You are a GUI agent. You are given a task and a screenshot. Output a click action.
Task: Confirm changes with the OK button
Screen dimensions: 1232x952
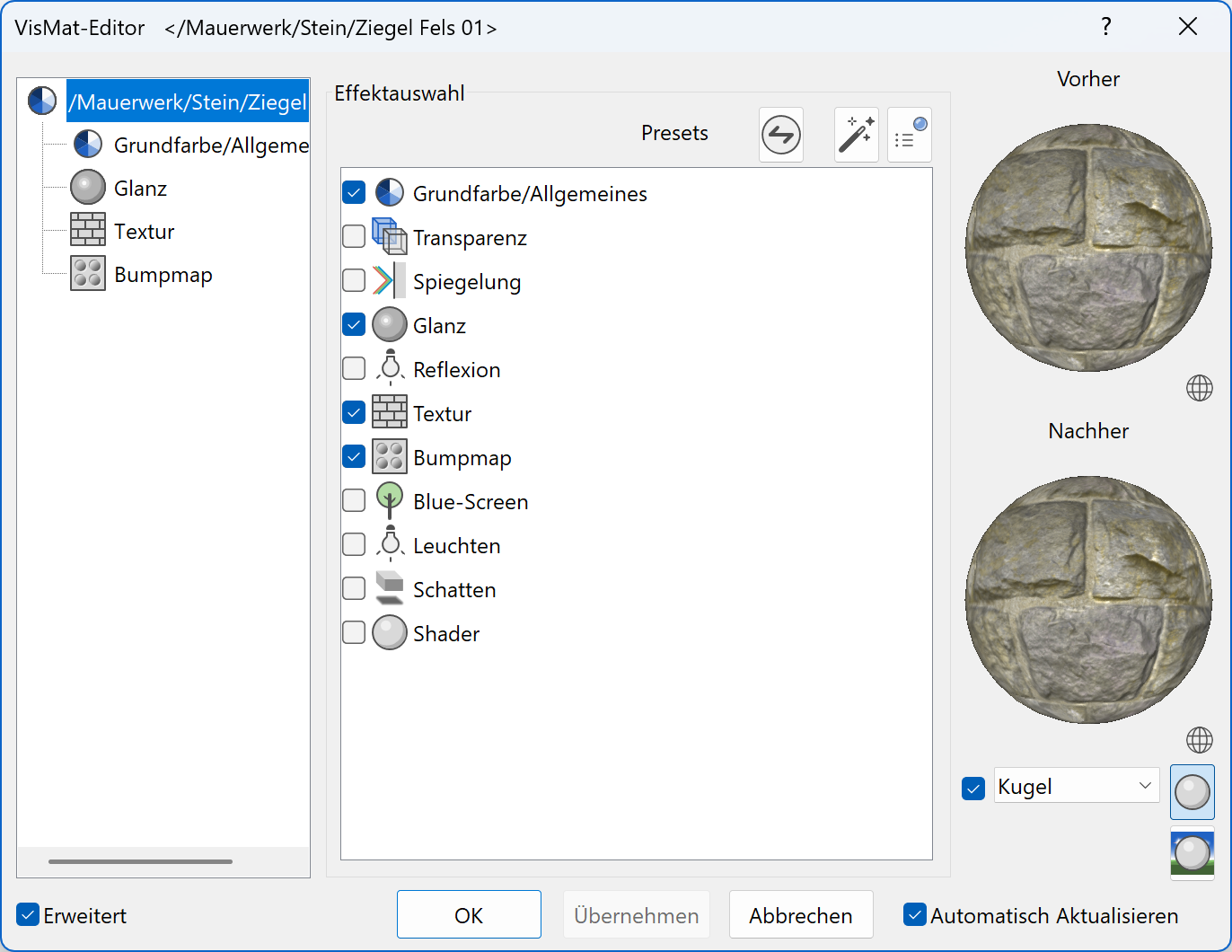point(469,914)
